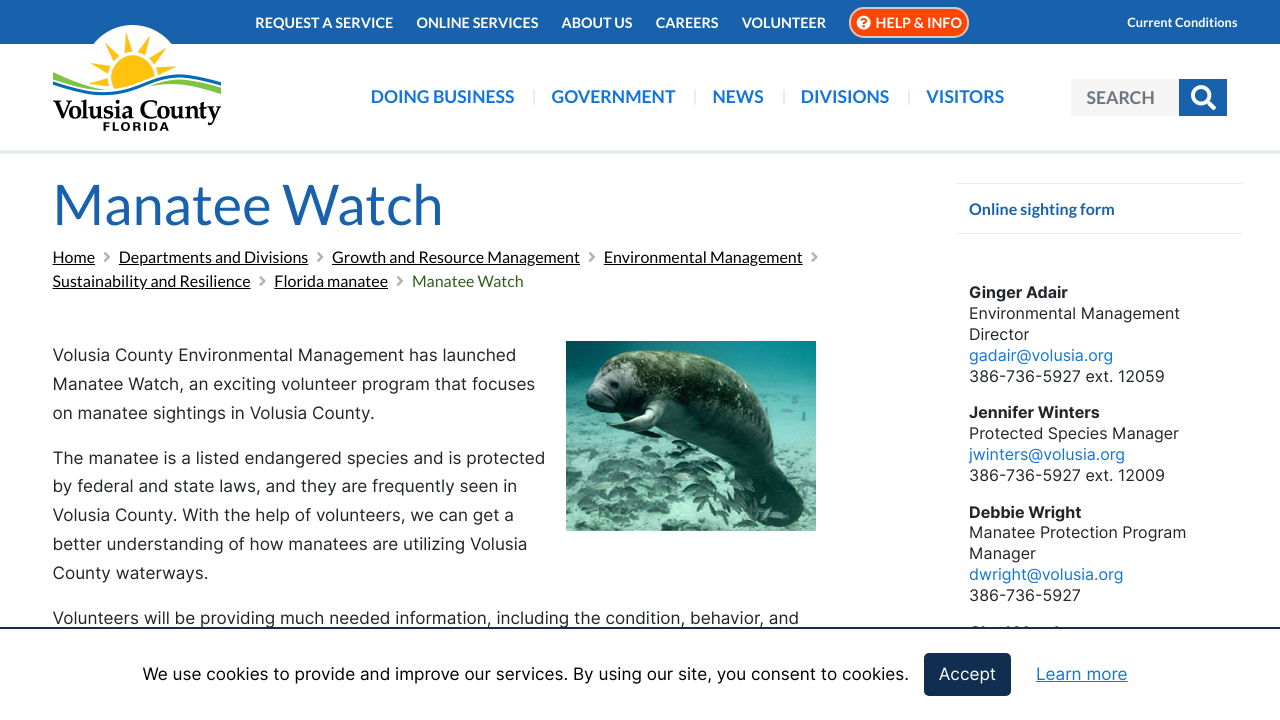Open the Careers link in the top bar
Viewport: 1280px width, 720px height.
pos(687,22)
